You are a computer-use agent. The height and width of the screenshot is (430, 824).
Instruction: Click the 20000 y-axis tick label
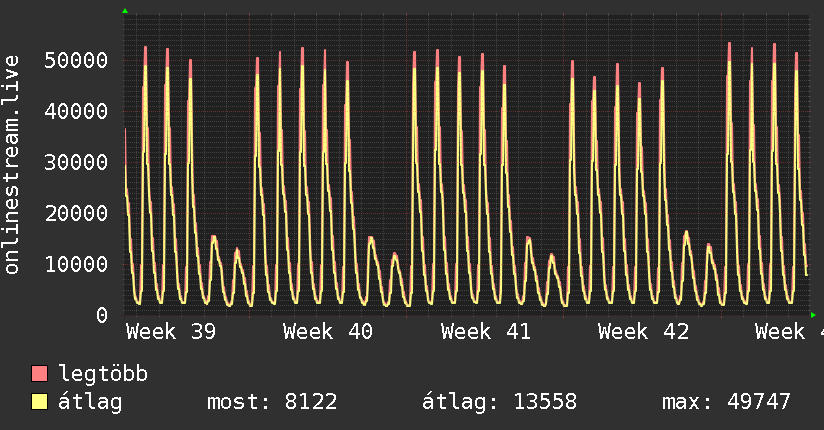pyautogui.click(x=76, y=213)
